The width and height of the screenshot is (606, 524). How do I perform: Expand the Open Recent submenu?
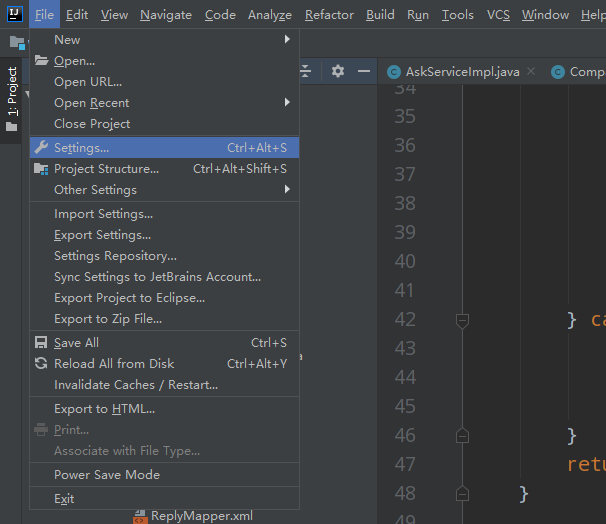pos(164,102)
